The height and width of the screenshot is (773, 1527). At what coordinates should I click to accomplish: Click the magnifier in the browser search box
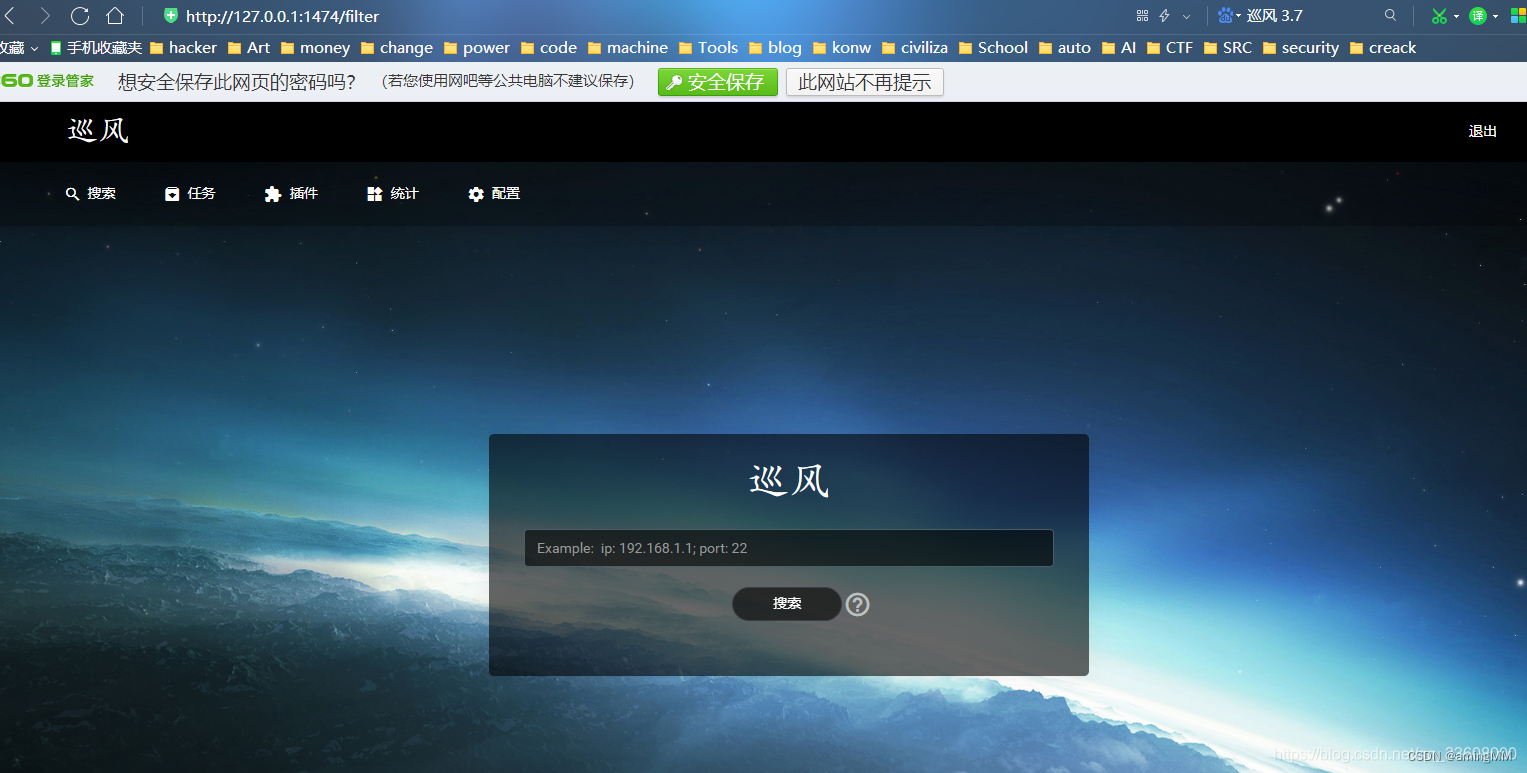click(1390, 16)
